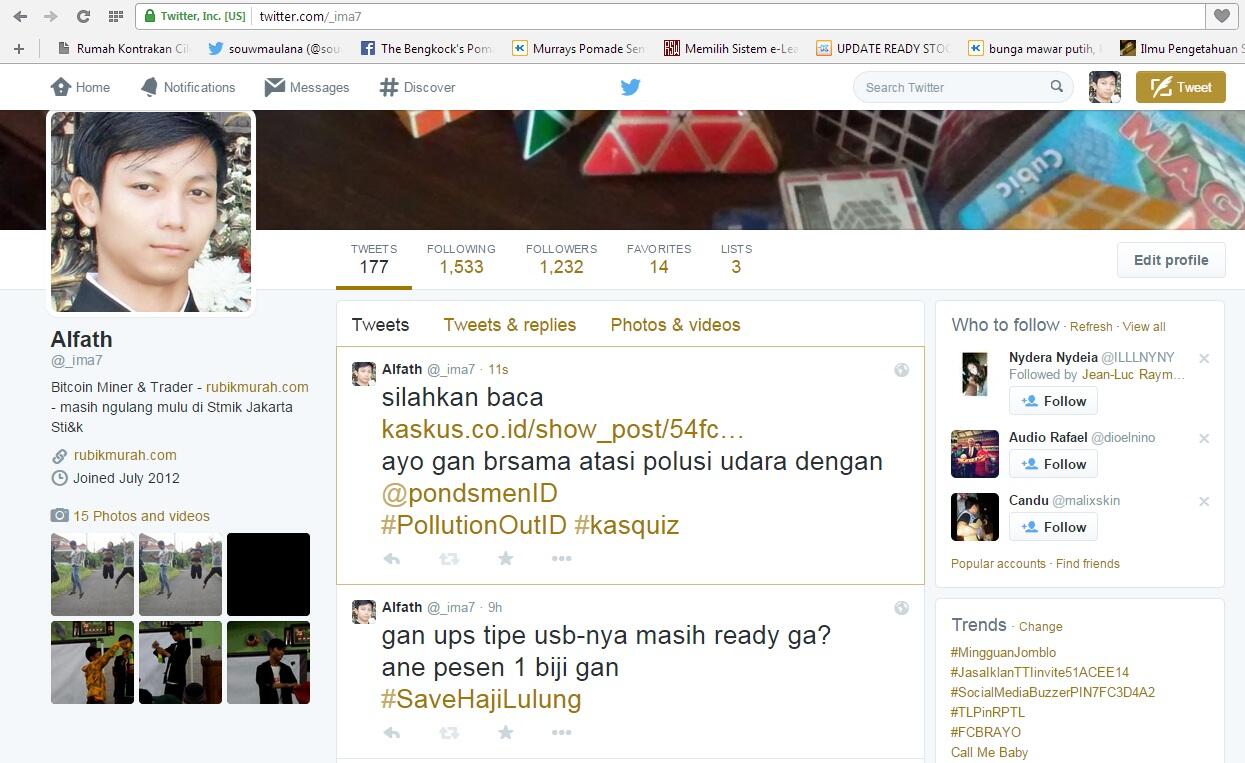1245x763 pixels.
Task: Follow Nydera Nydeia
Action: click(x=1053, y=400)
